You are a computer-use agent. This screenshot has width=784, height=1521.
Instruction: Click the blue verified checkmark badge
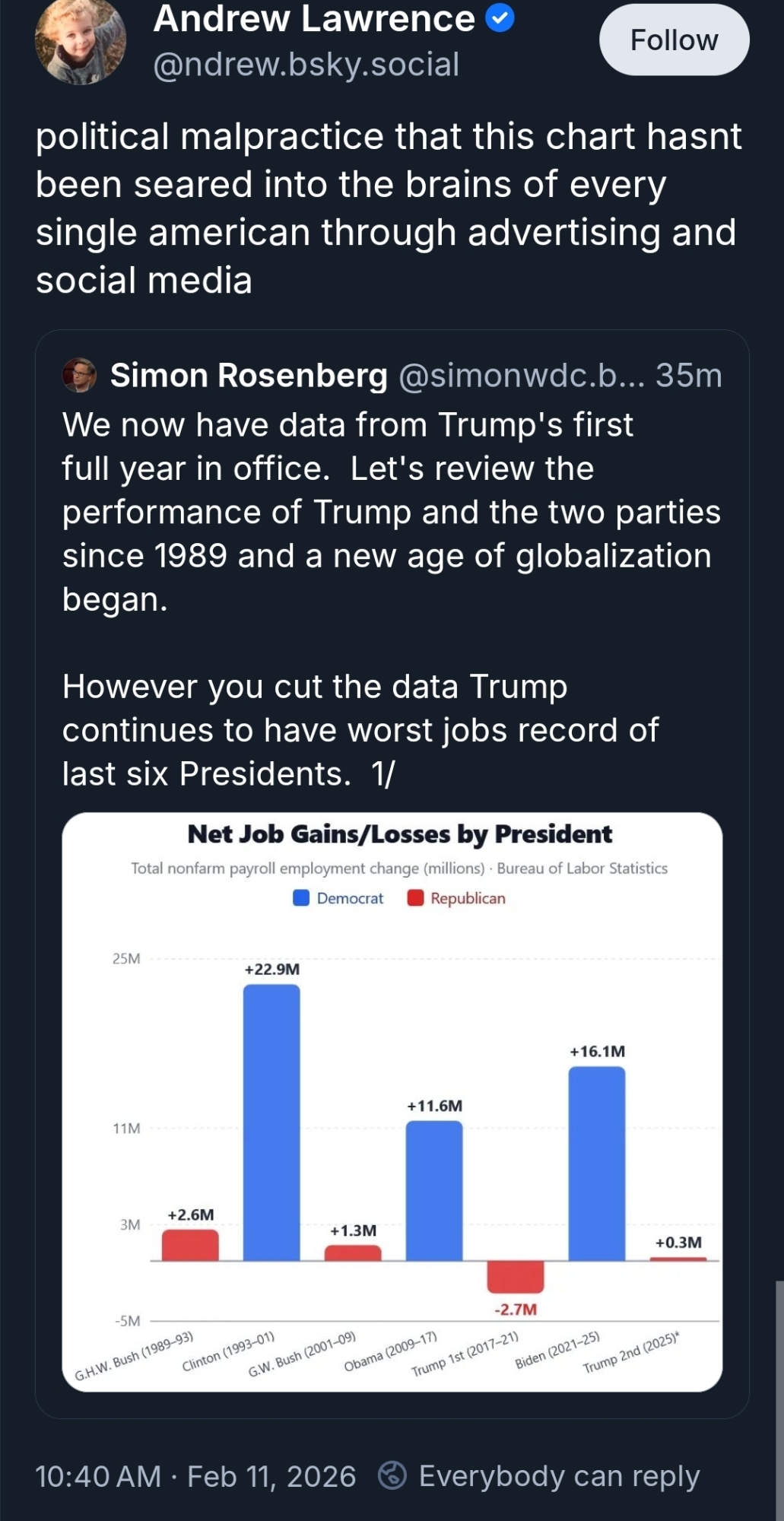click(500, 18)
